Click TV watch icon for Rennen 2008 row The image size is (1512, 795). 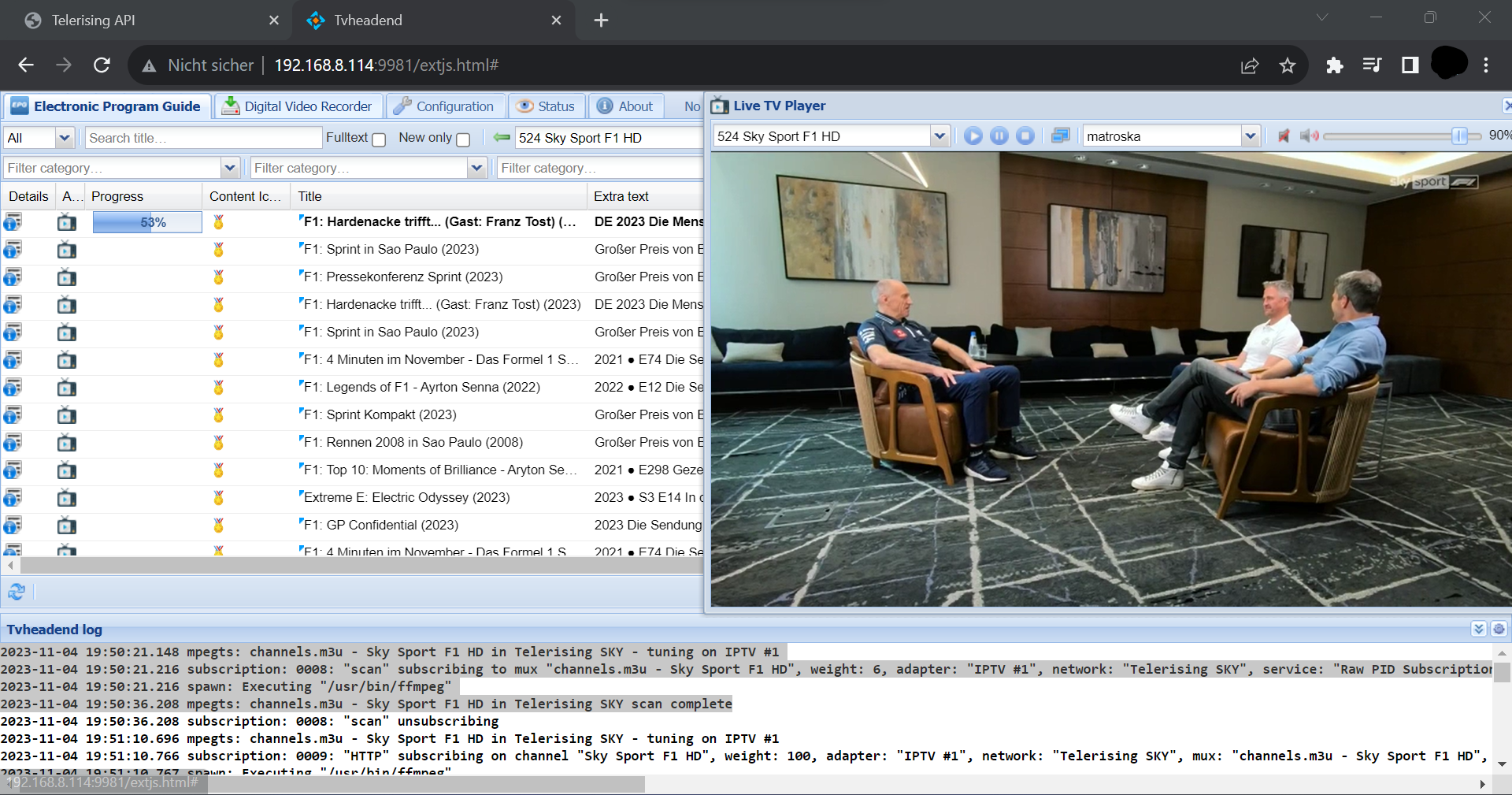coord(67,443)
